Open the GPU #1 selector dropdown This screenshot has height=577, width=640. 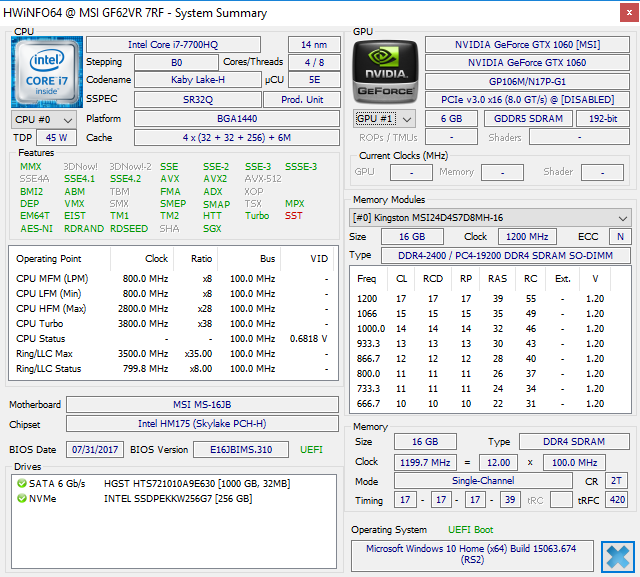384,118
